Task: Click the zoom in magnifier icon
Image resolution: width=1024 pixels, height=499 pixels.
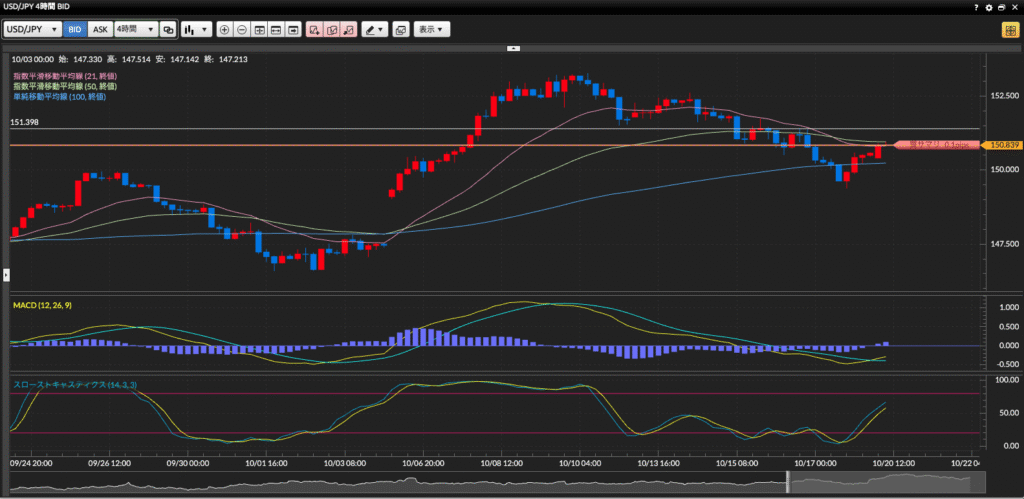Action: 225,30
